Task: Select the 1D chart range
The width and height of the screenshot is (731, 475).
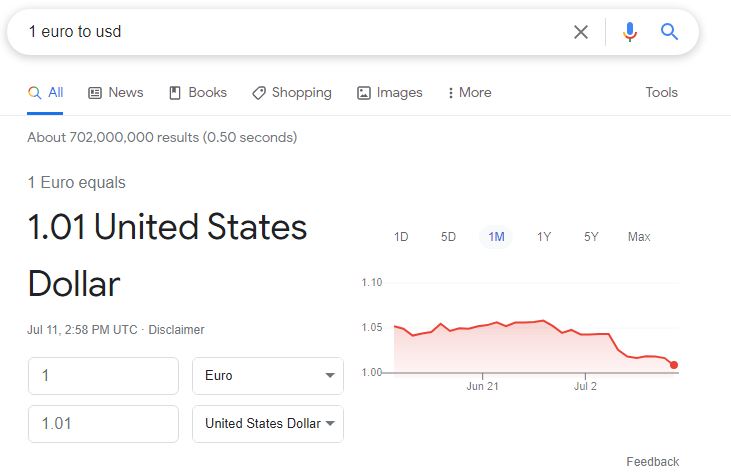Action: (401, 237)
